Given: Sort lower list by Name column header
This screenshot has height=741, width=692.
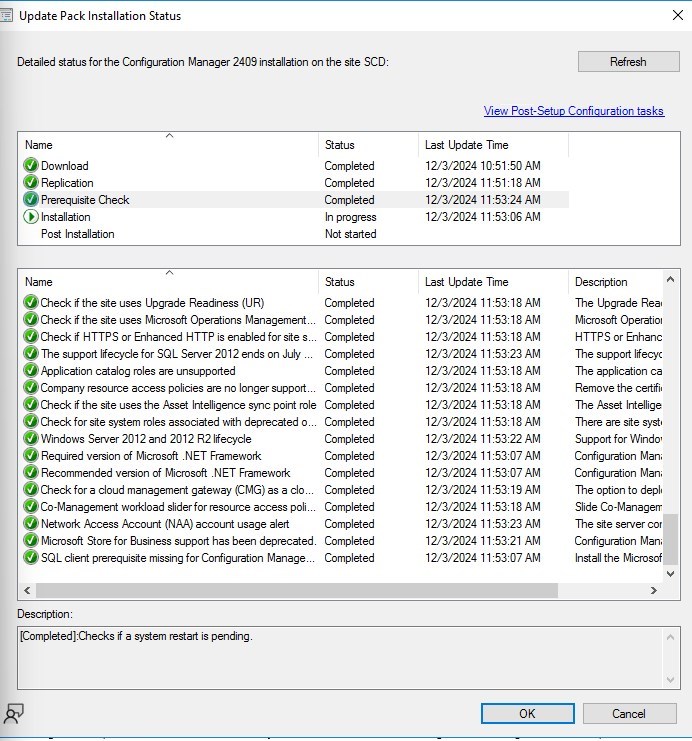Looking at the screenshot, I should [x=169, y=282].
